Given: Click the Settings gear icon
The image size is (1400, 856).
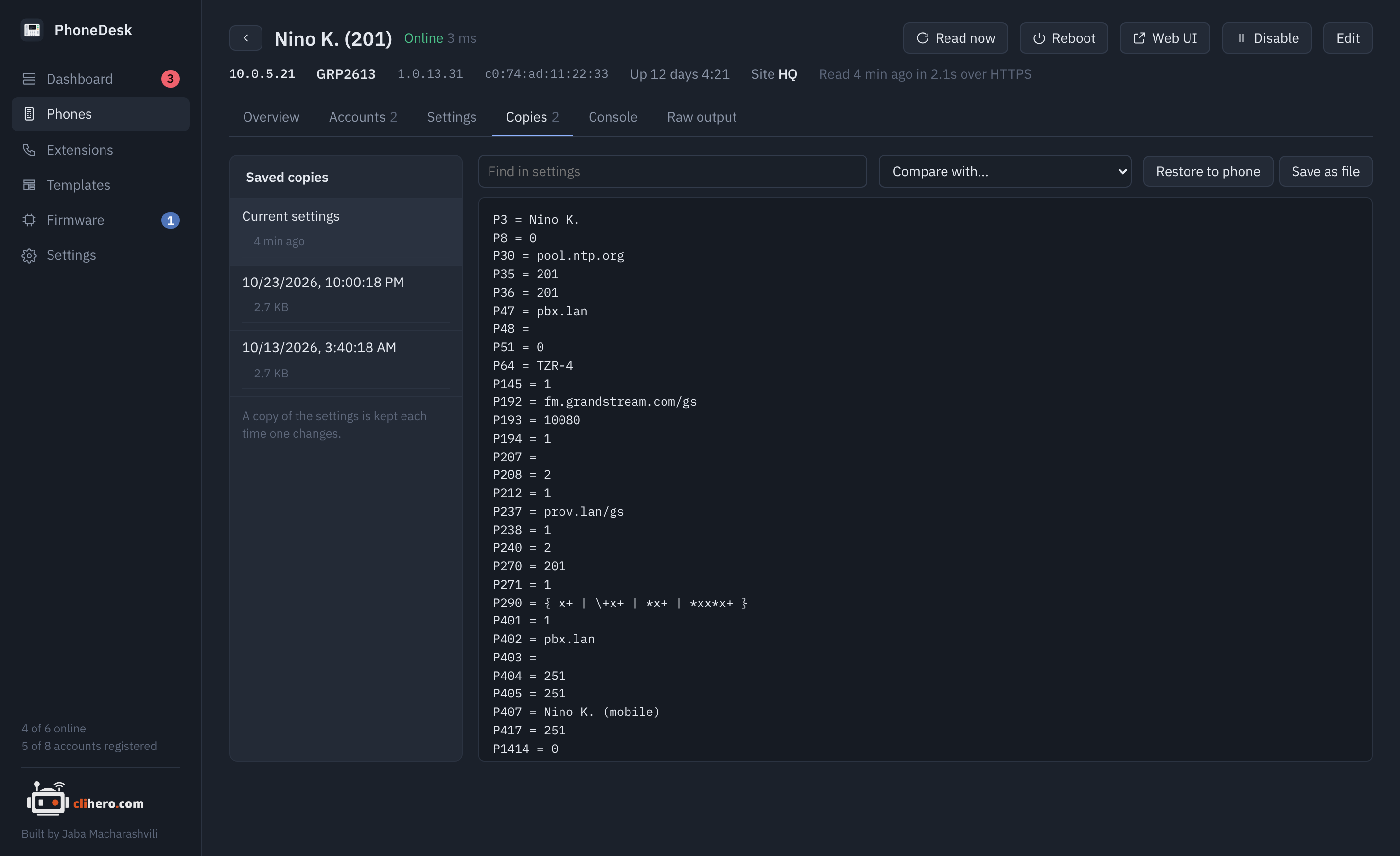Looking at the screenshot, I should 29,255.
